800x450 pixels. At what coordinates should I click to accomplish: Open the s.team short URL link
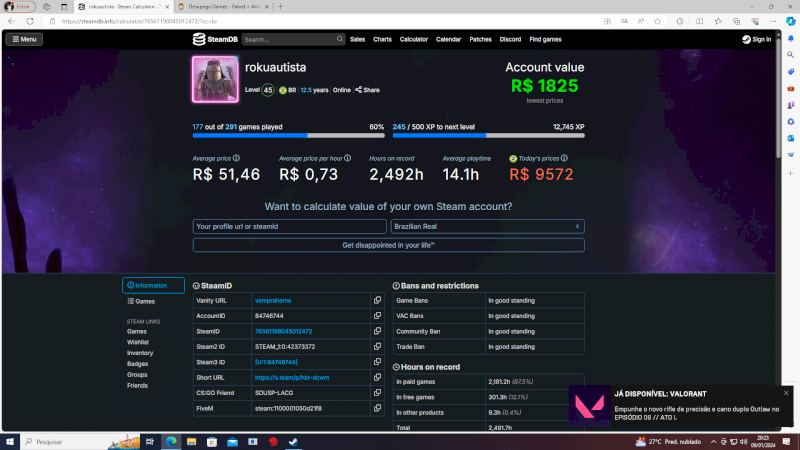pyautogui.click(x=292, y=378)
